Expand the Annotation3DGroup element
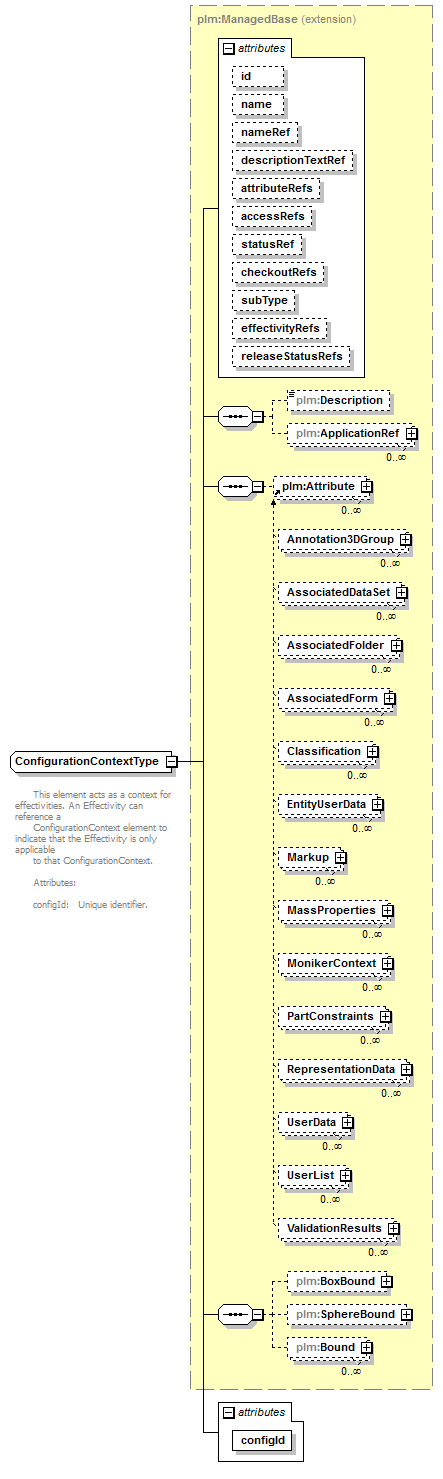This screenshot has height=1479, width=443. [x=406, y=540]
